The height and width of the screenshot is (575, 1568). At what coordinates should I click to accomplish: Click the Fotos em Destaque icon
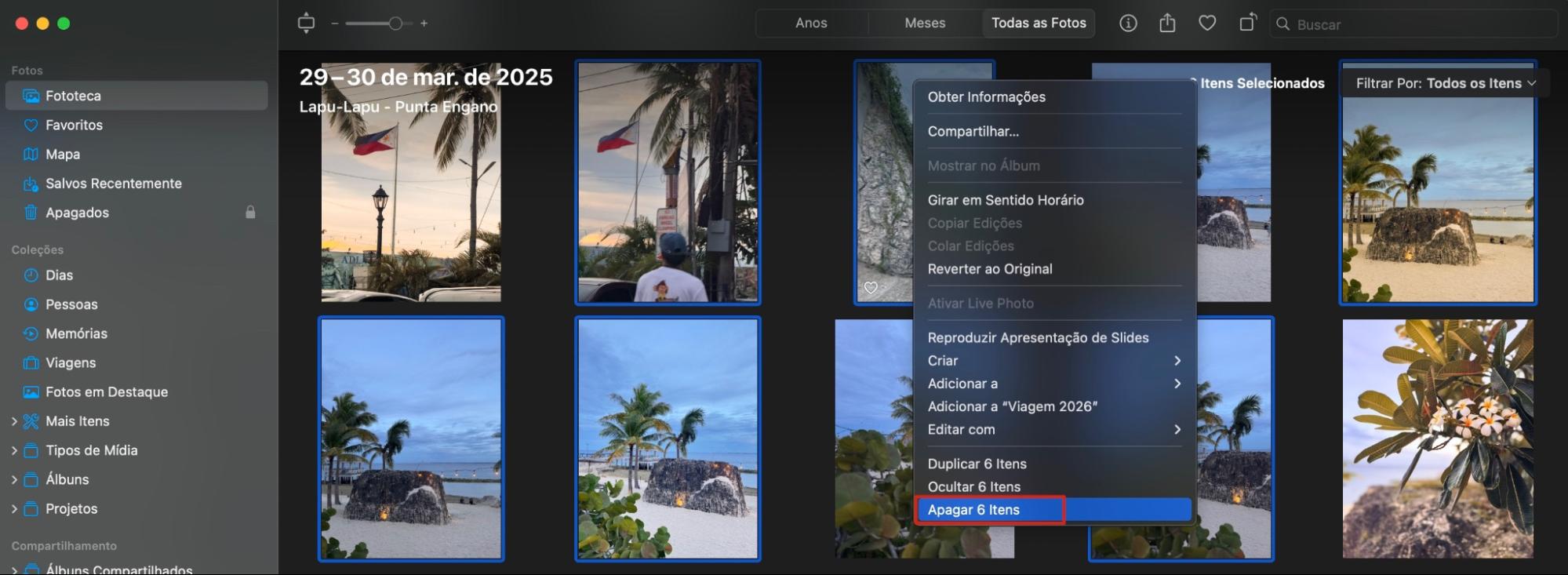tap(31, 391)
